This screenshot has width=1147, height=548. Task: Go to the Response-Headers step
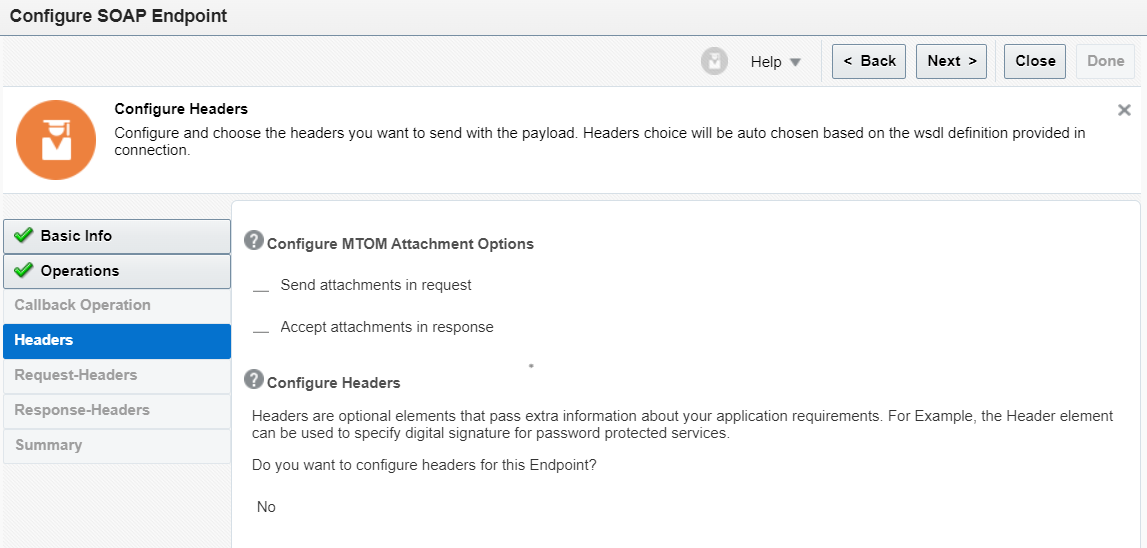[x=117, y=410]
